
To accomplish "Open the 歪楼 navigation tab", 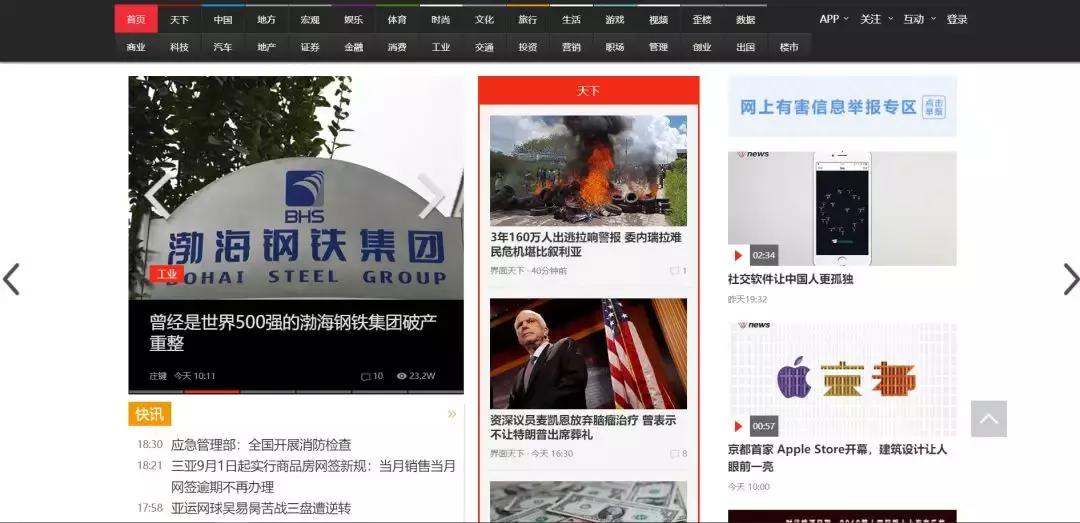I will pos(703,19).
